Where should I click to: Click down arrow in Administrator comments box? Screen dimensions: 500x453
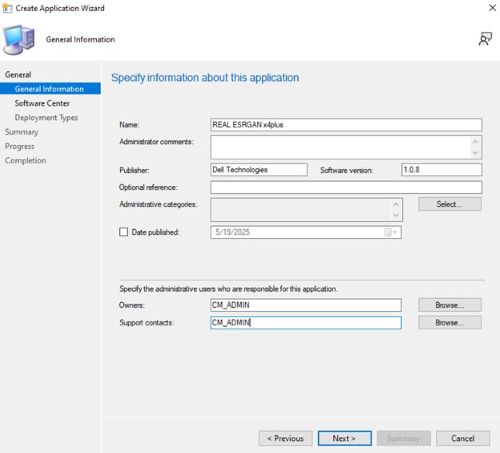pyautogui.click(x=475, y=153)
